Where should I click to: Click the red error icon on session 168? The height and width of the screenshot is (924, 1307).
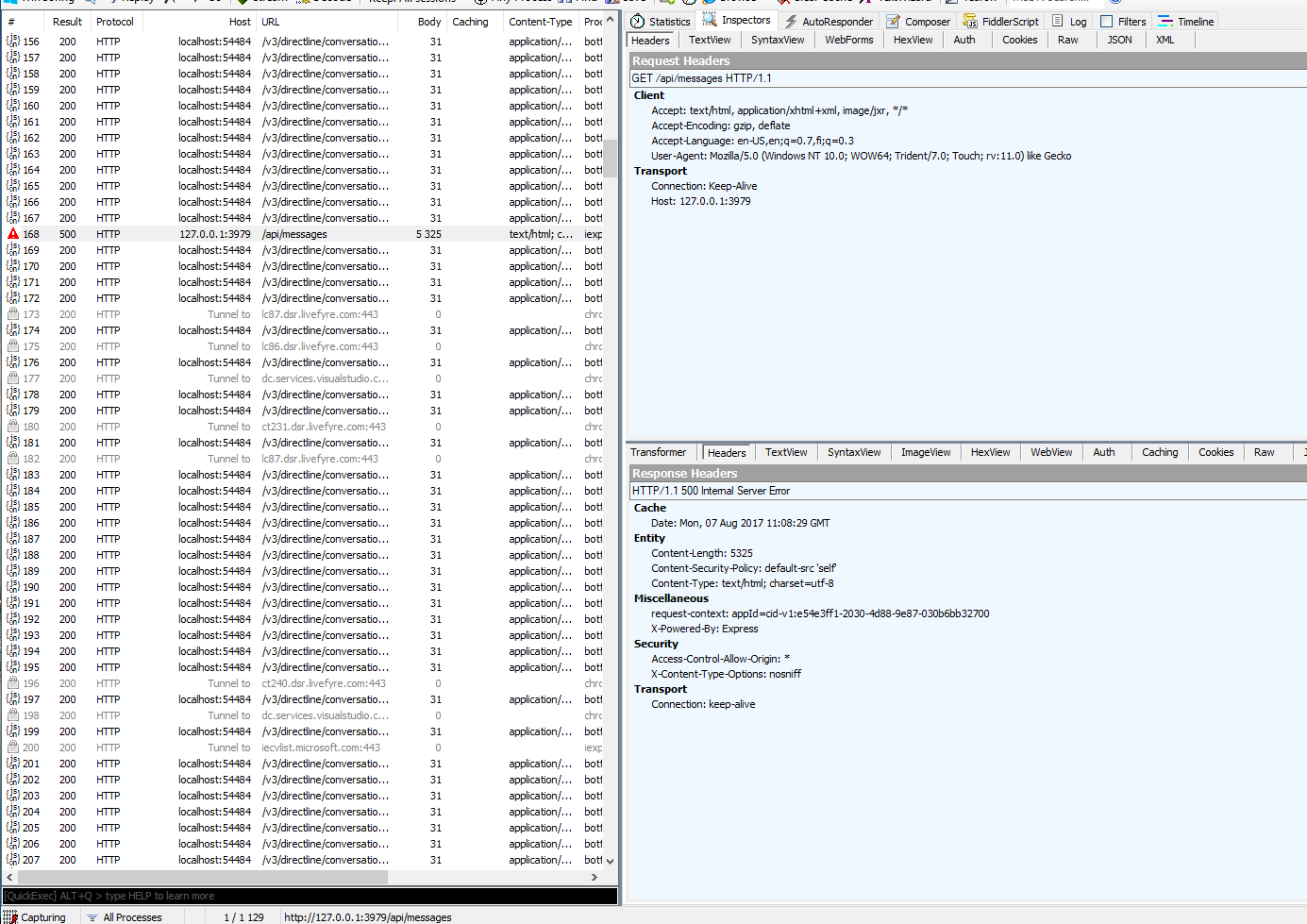pyautogui.click(x=12, y=234)
